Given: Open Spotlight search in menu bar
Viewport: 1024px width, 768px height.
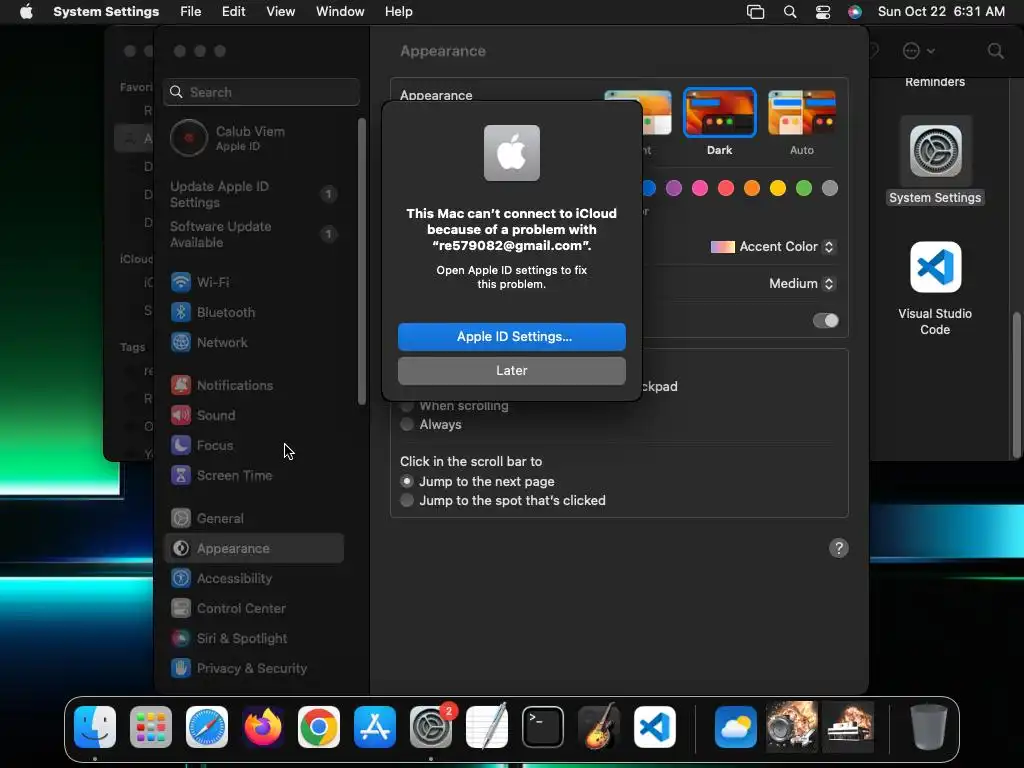Looking at the screenshot, I should coord(790,12).
